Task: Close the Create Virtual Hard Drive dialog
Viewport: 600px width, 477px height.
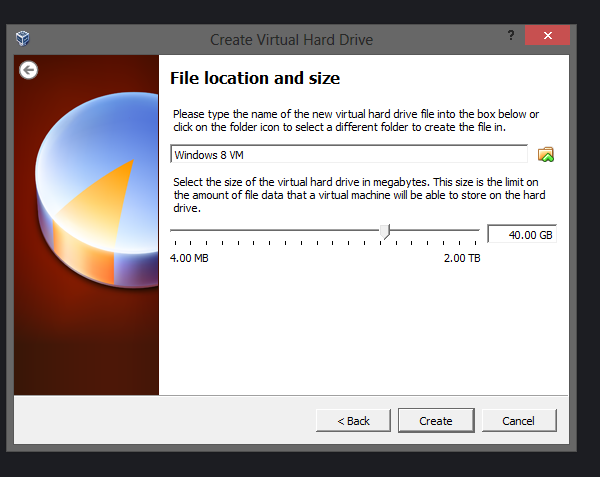Action: pos(548,35)
